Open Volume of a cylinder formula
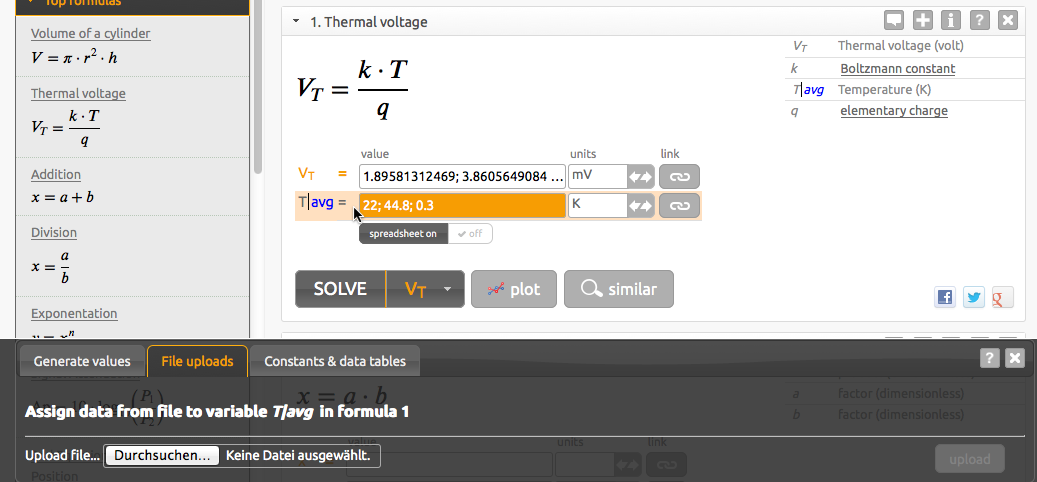 coord(91,33)
